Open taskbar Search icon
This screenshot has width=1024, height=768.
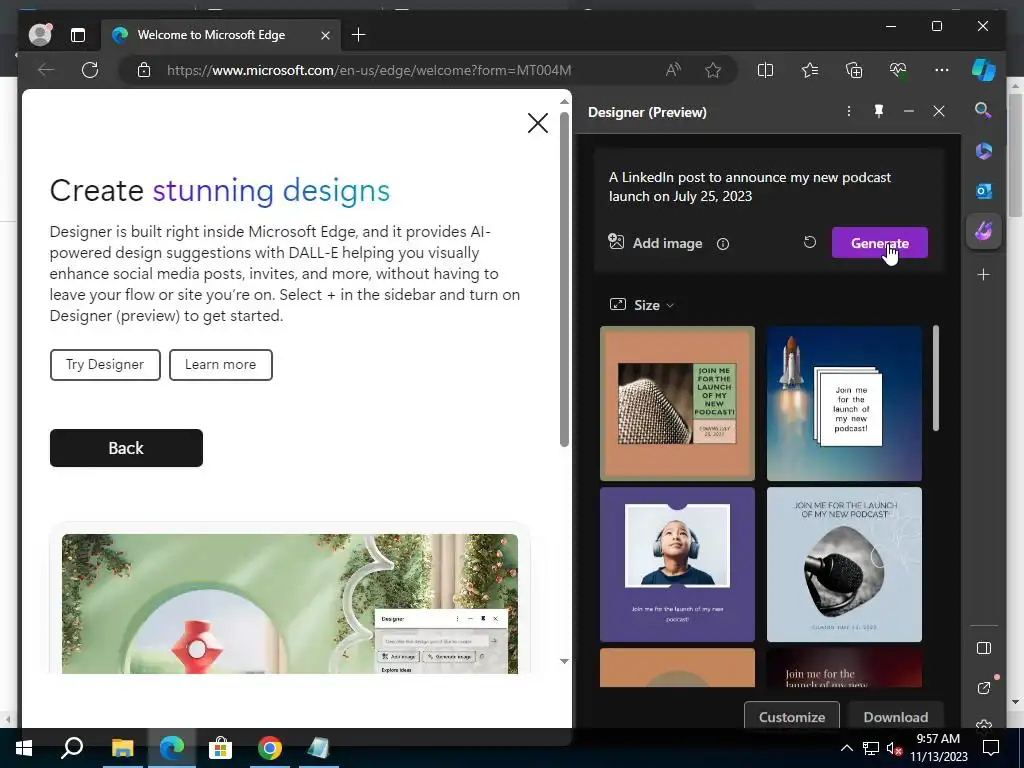pos(72,748)
